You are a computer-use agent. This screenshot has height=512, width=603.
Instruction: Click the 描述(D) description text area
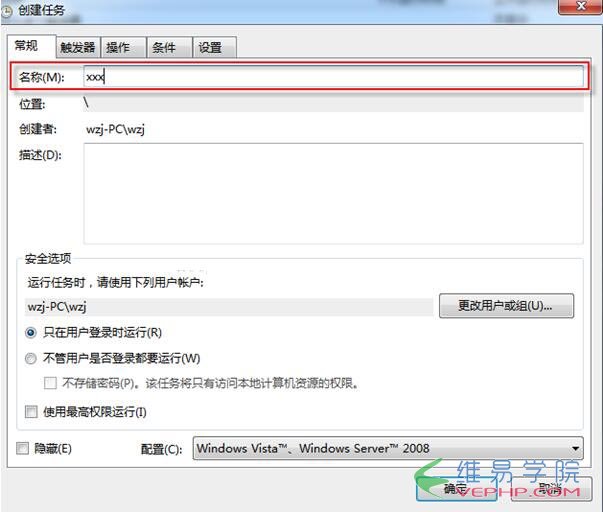(x=333, y=193)
